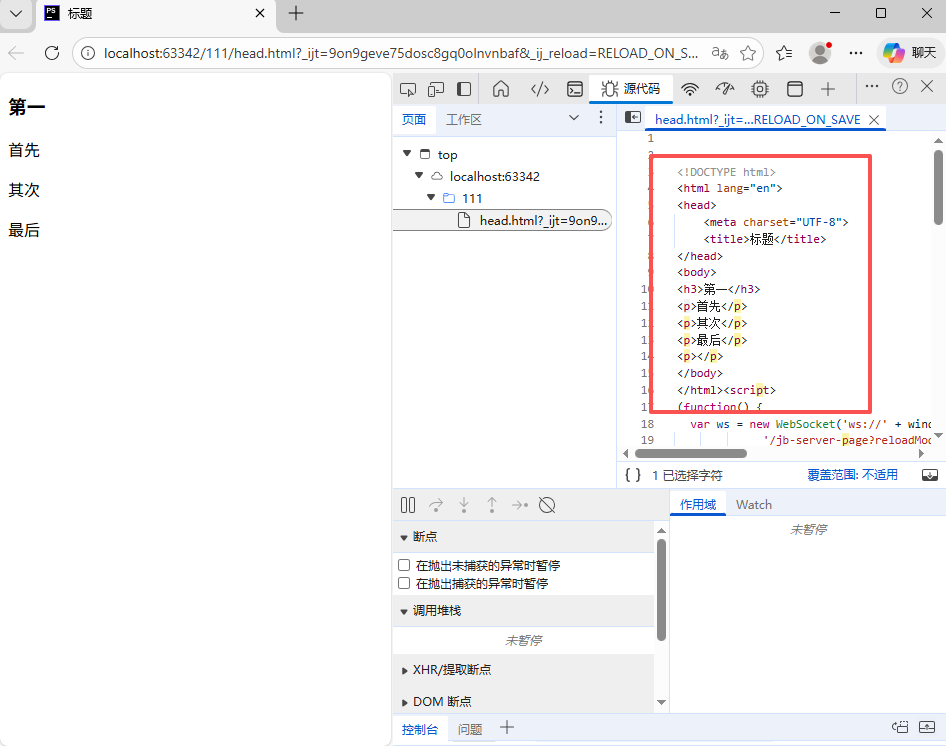Select head.html editor file tab
This screenshot has height=746, width=946.
click(x=757, y=120)
